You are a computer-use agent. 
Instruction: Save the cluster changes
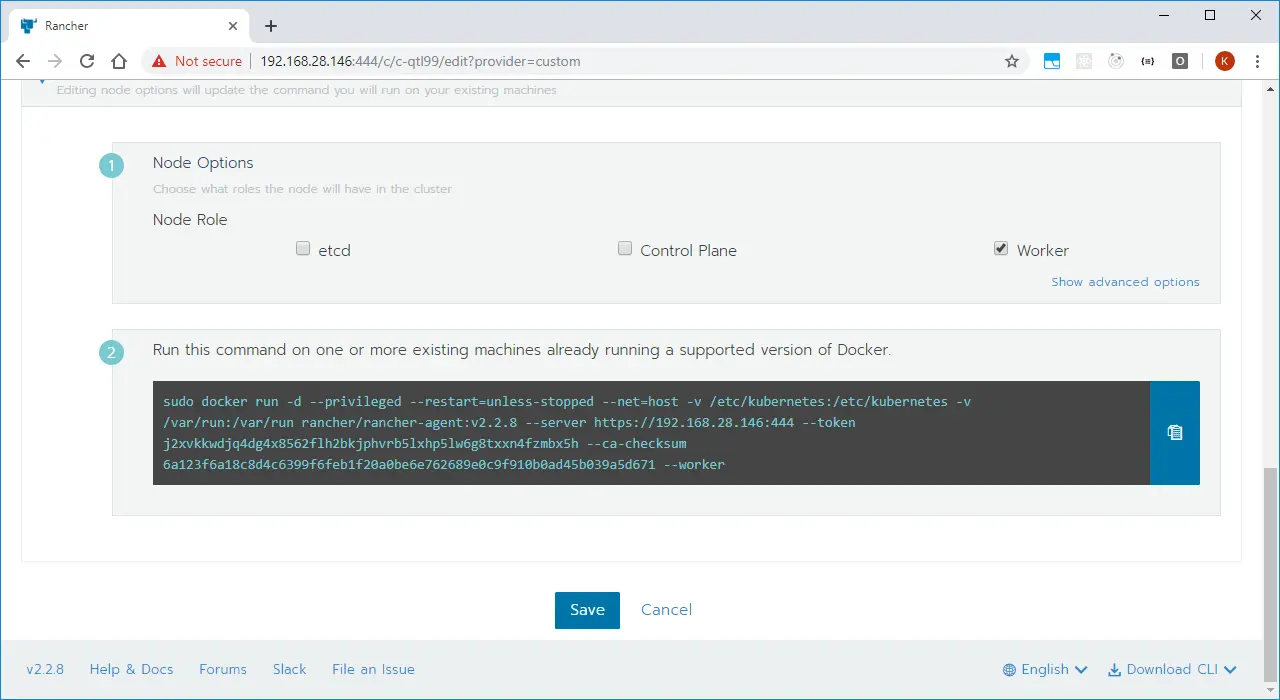[x=587, y=610]
